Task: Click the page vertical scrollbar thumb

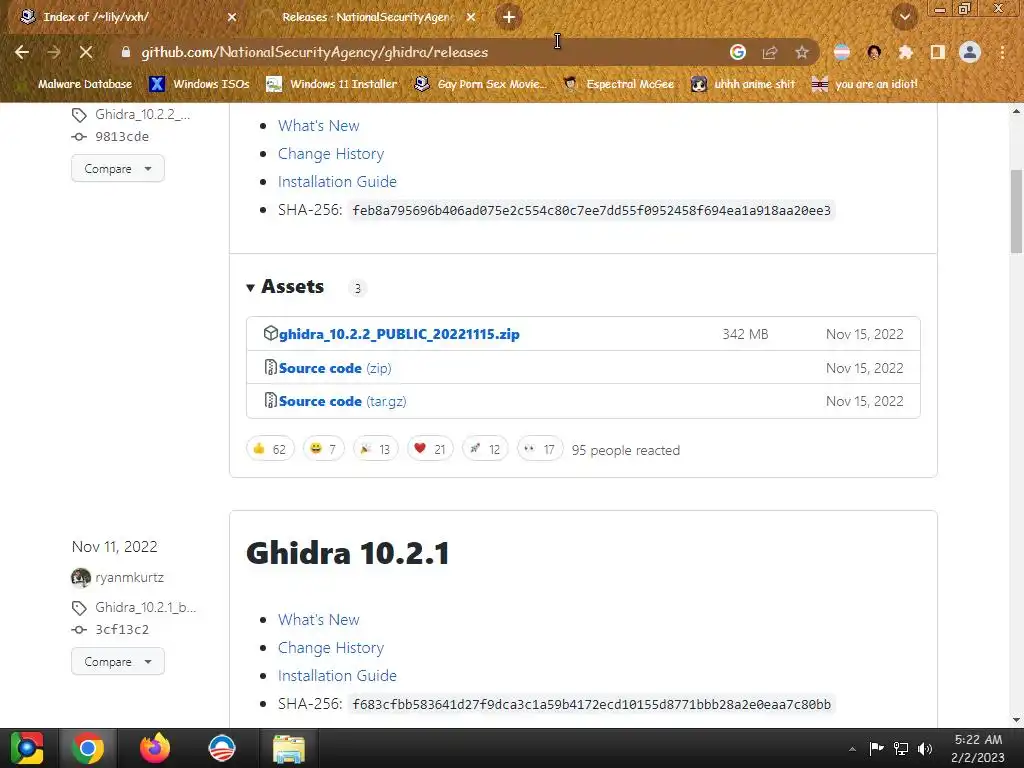Action: point(1016,211)
